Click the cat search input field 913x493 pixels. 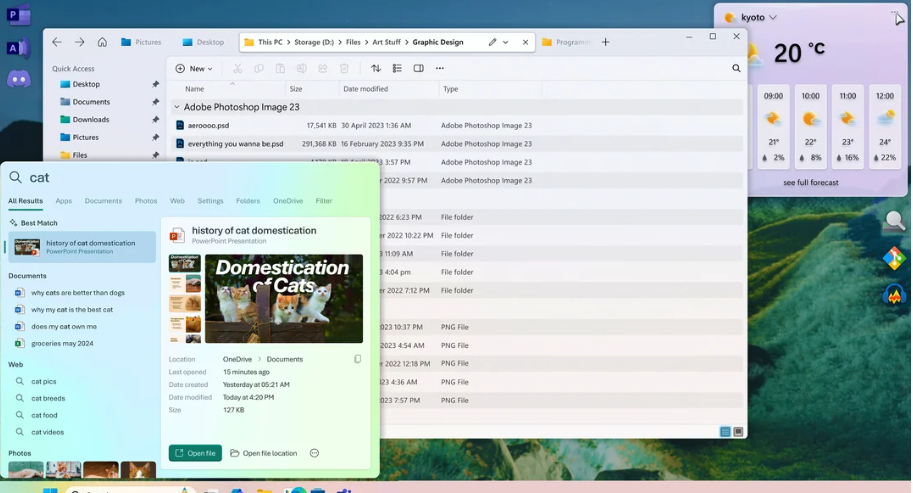[192, 178]
